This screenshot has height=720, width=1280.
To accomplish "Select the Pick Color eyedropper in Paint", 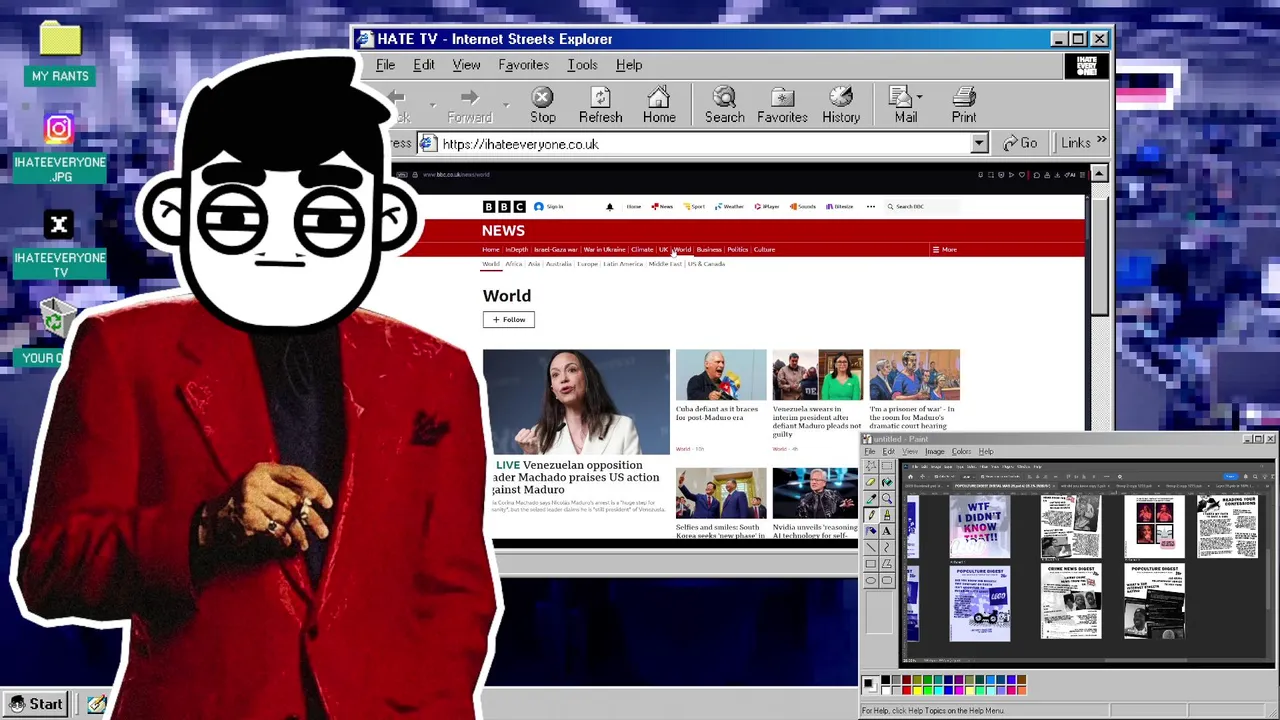I will (x=871, y=498).
